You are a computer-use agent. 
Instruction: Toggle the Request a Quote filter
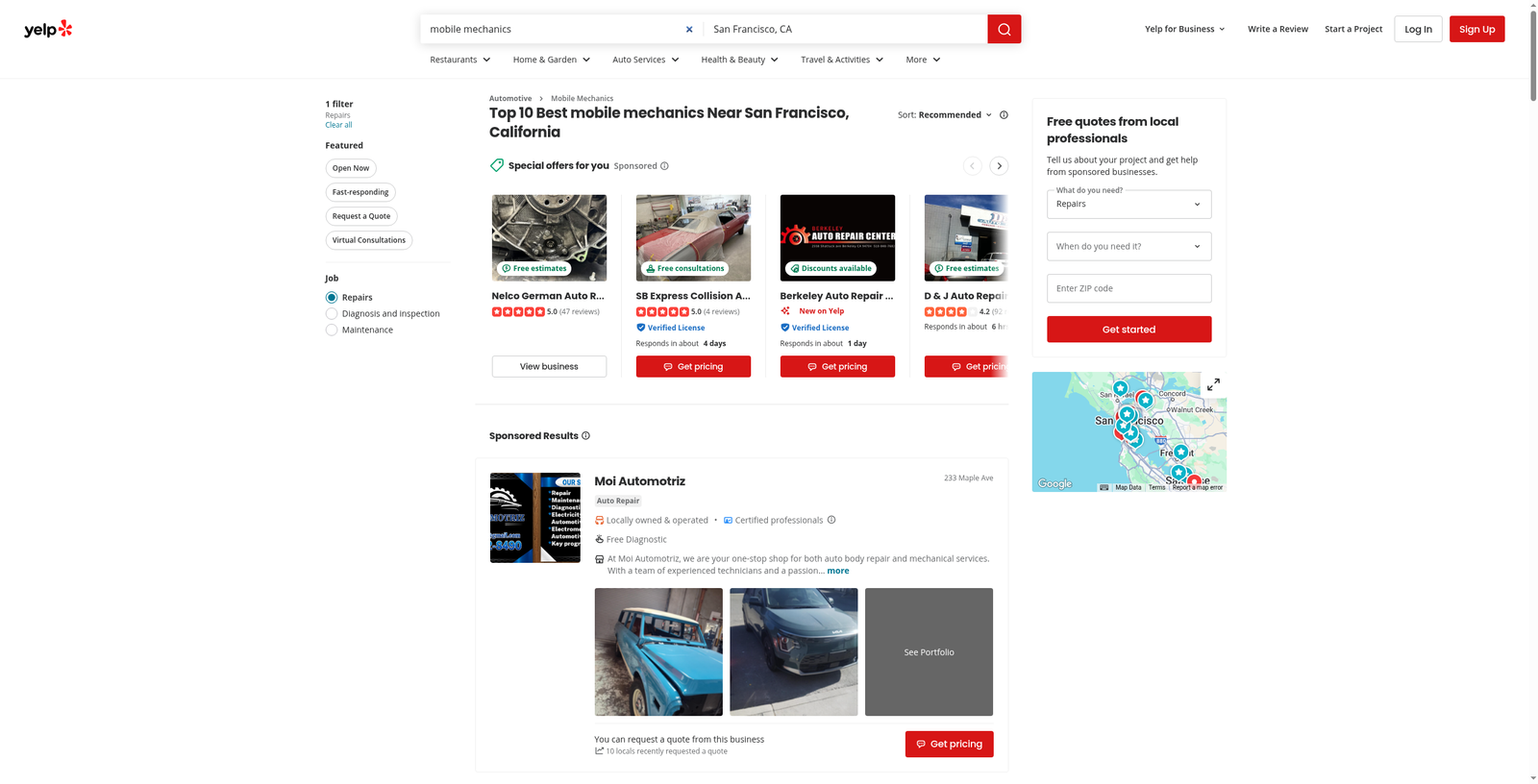[x=361, y=216]
